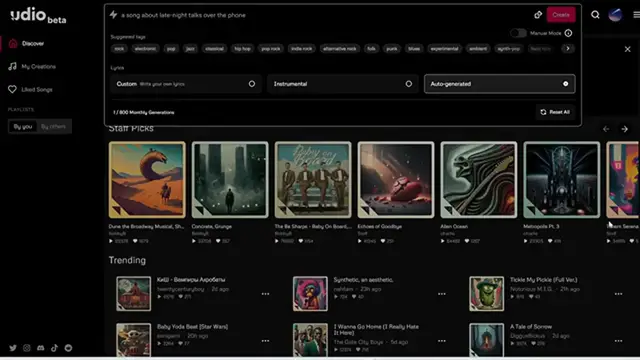Open udio Reddit icon

(x=68, y=348)
